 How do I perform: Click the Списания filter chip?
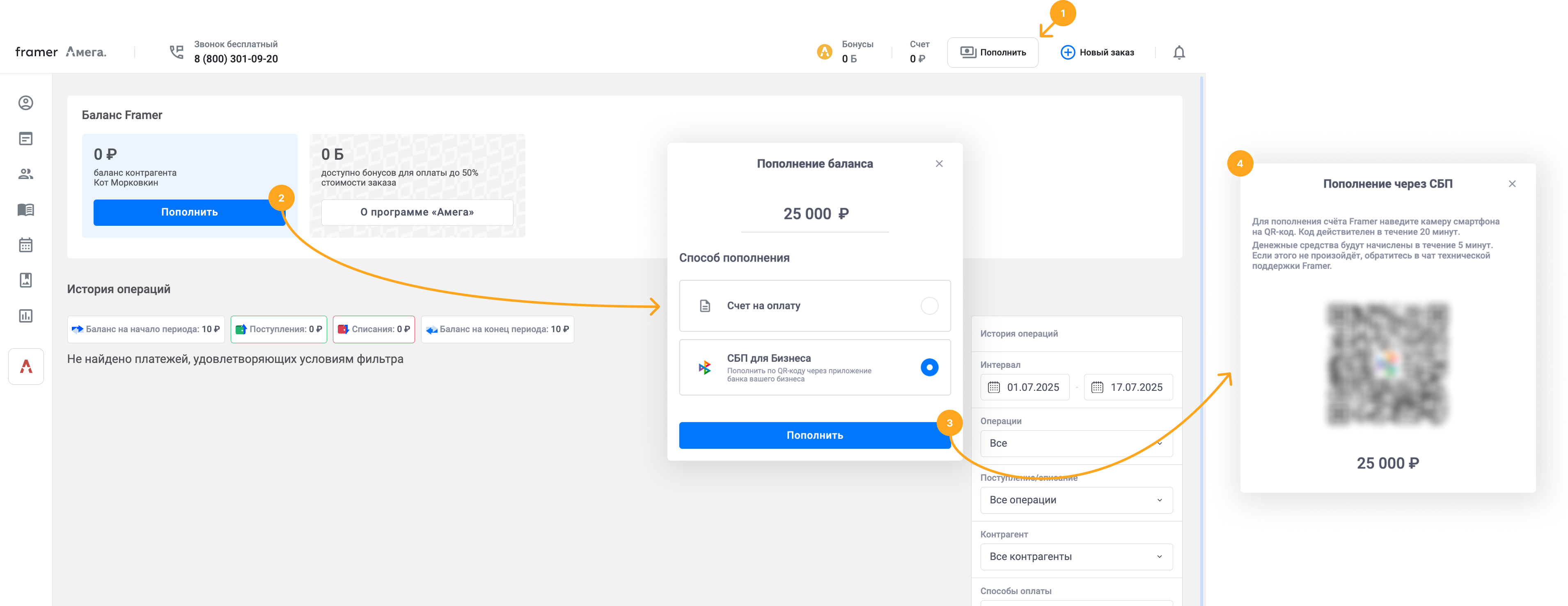pyautogui.click(x=374, y=330)
